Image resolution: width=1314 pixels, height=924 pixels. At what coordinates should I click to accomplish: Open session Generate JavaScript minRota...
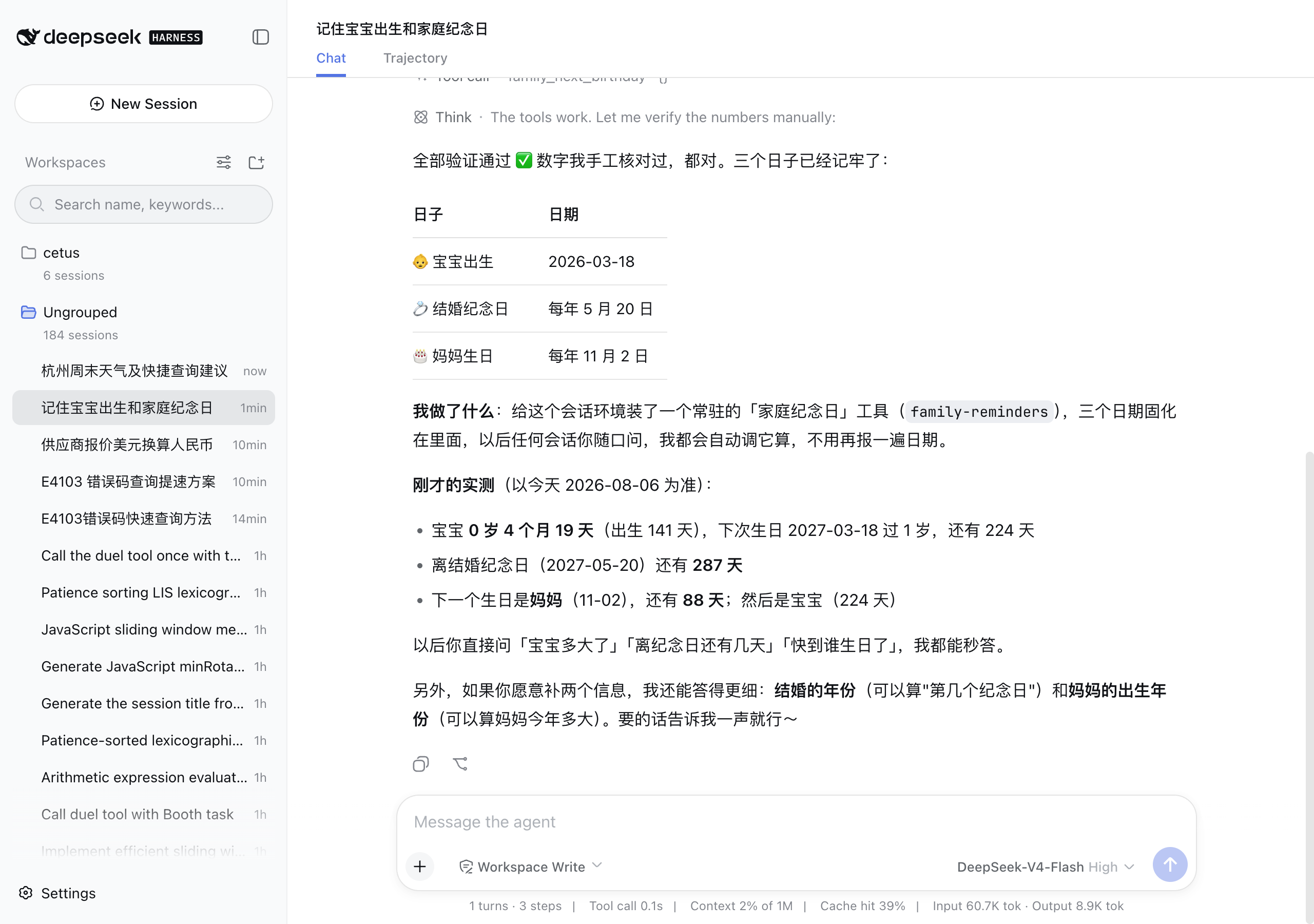point(144,666)
